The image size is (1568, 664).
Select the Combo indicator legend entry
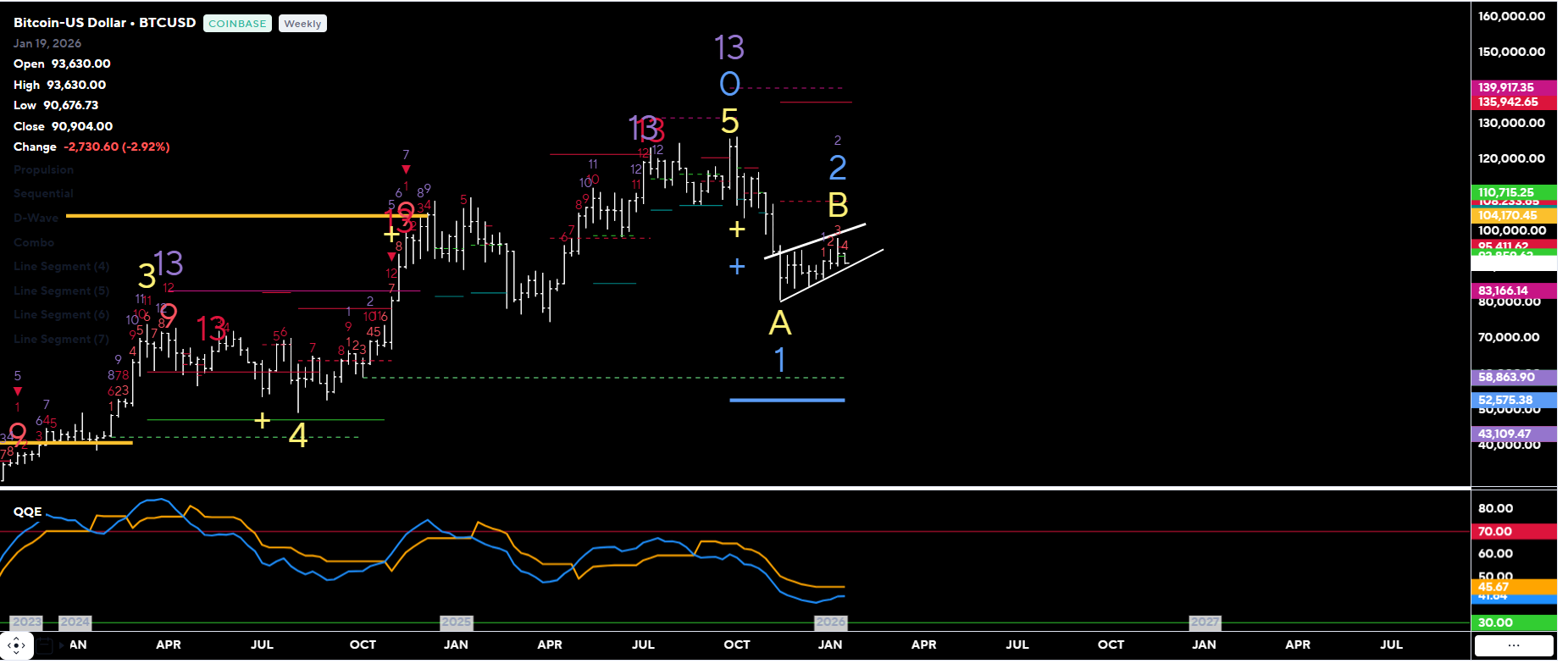(33, 242)
